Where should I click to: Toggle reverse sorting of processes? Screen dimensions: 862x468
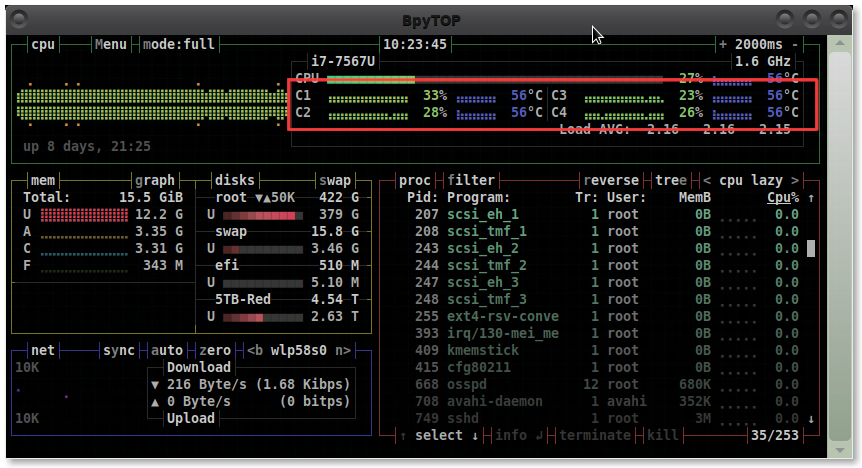tap(611, 180)
